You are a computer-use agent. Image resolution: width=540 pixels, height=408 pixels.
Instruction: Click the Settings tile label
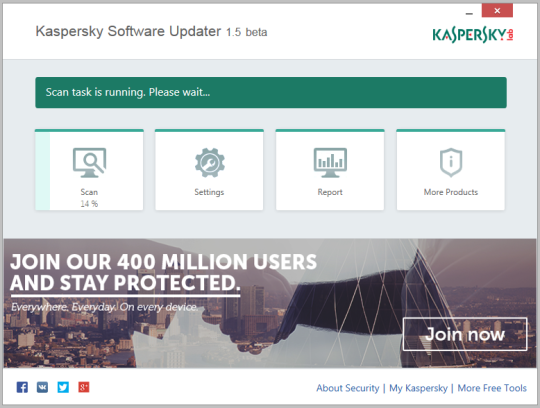[x=209, y=192]
